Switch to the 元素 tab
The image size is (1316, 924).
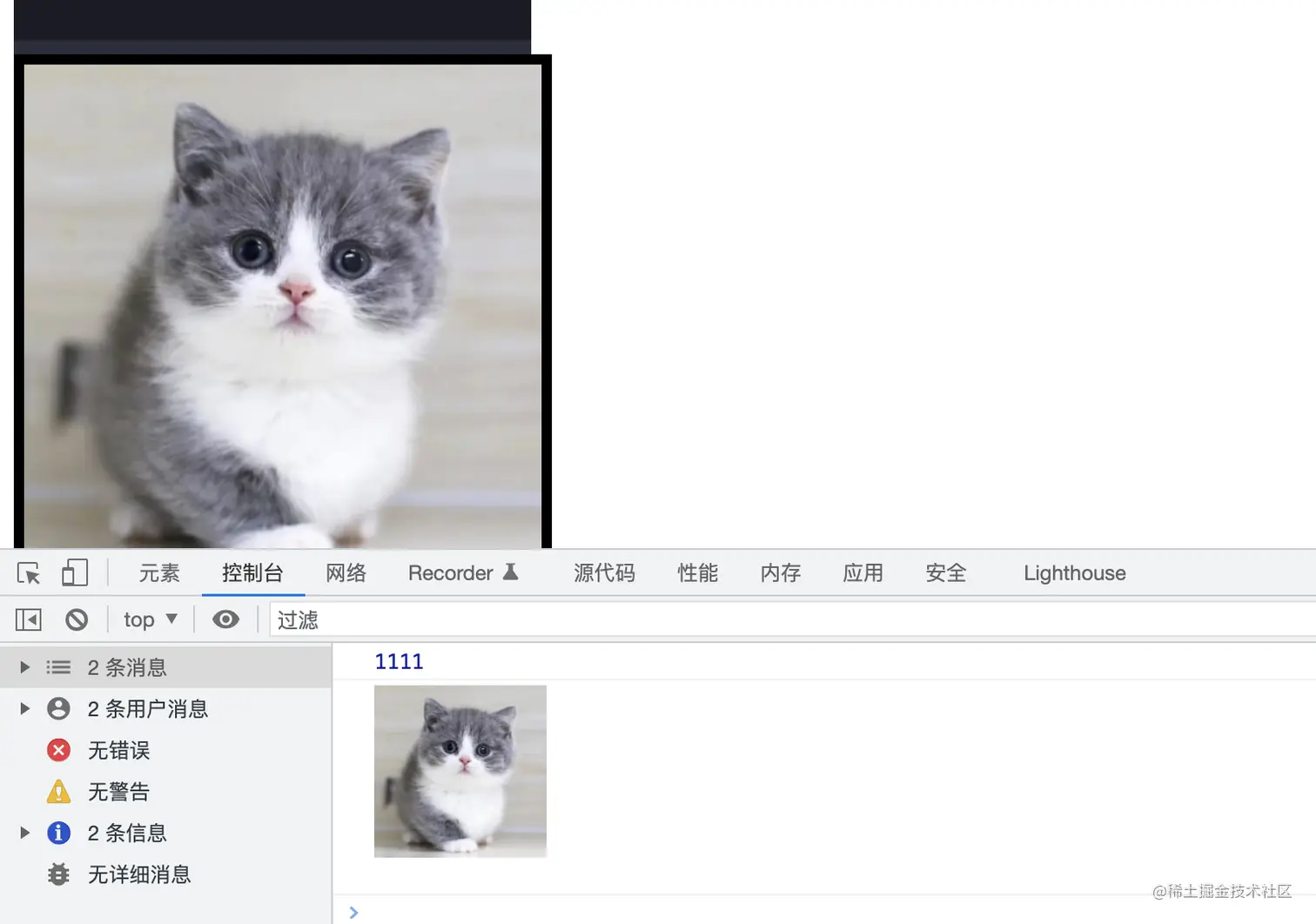159,573
